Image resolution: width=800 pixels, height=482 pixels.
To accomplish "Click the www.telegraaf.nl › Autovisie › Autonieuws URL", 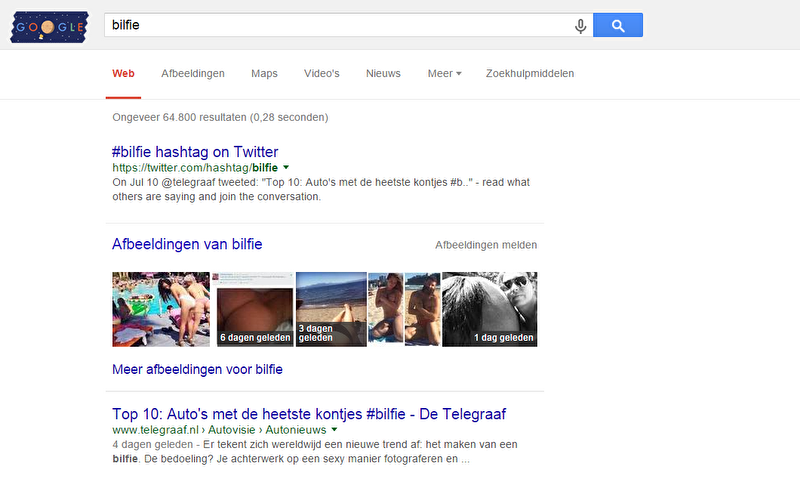I will tap(219, 429).
